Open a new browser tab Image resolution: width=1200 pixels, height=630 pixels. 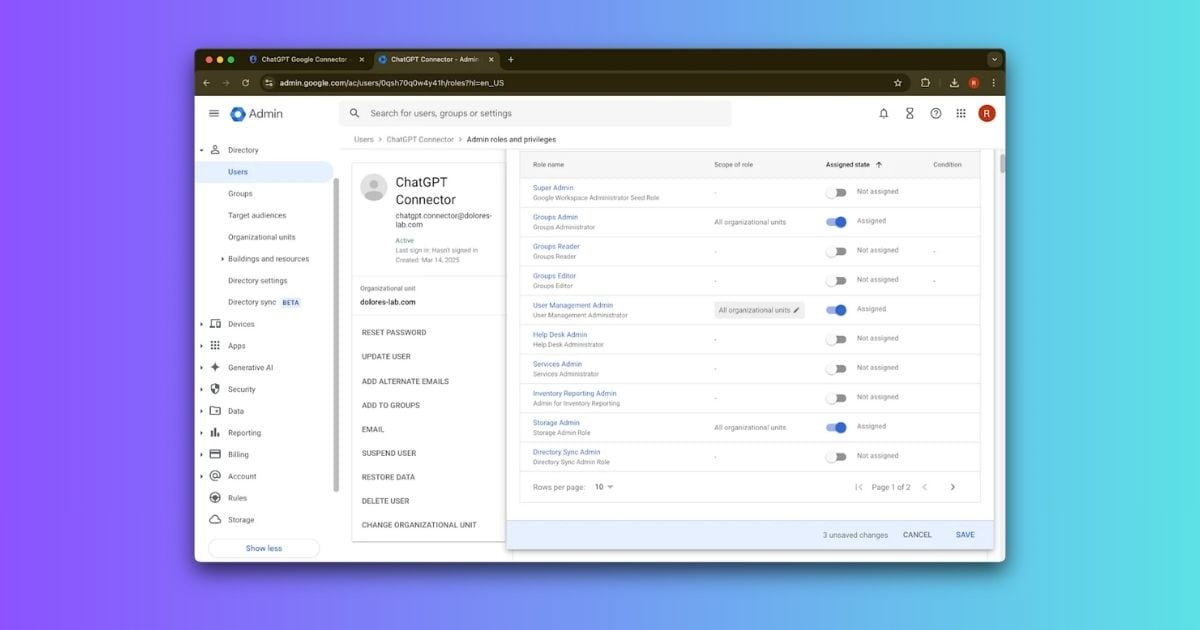pyautogui.click(x=511, y=59)
